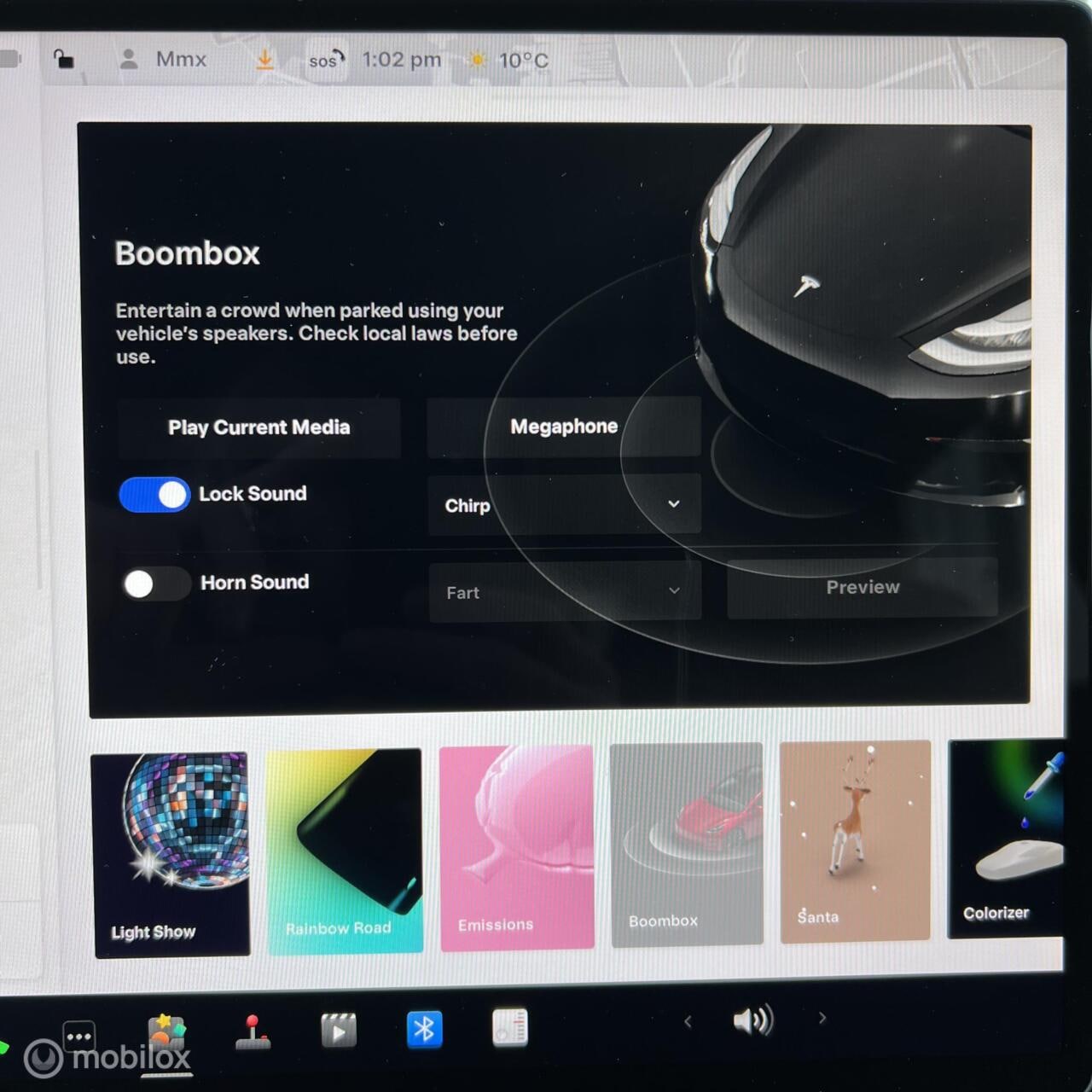This screenshot has width=1092, height=1092.
Task: Tap the software update download icon
Action: point(265,60)
